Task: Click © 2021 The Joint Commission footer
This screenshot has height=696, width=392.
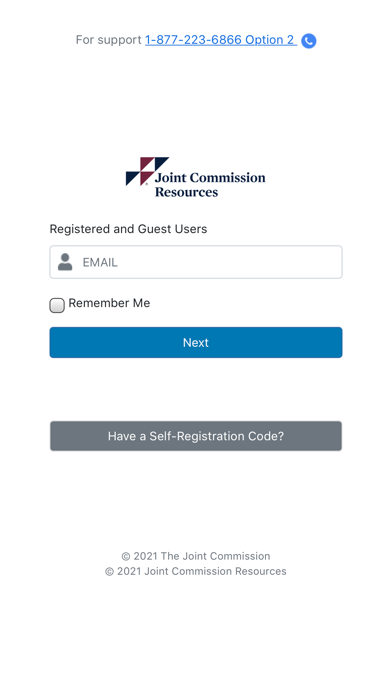Action: click(x=196, y=556)
